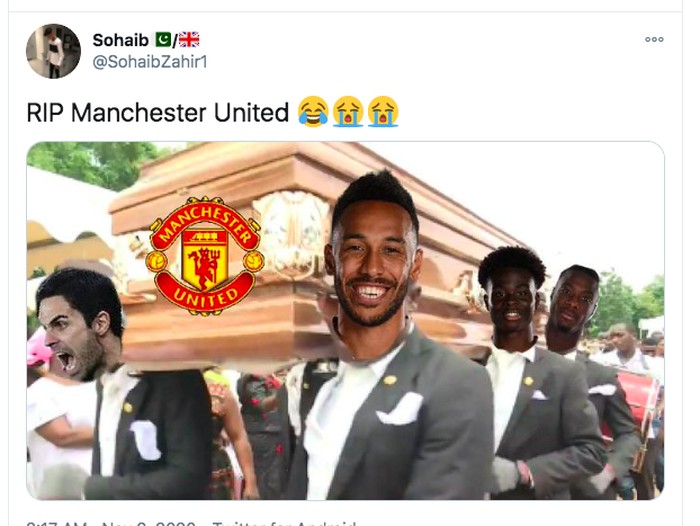Open the Sohaib display name link
Viewport: 700px width, 526px height.
click(x=121, y=40)
